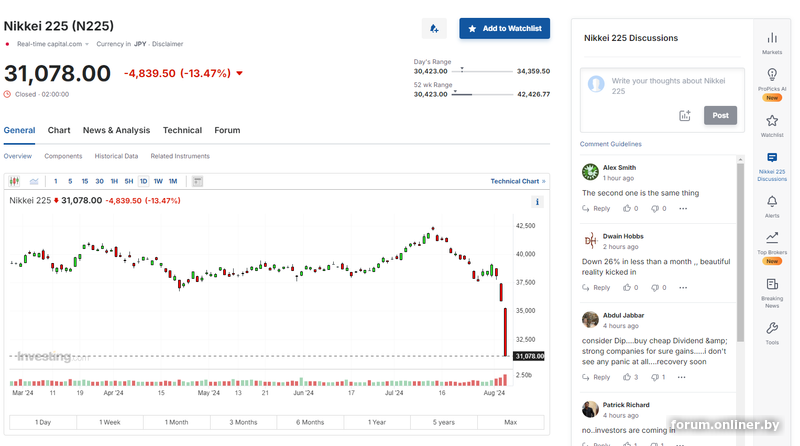Open Top Brokers in sidebar
The image size is (800, 446).
pos(772,242)
